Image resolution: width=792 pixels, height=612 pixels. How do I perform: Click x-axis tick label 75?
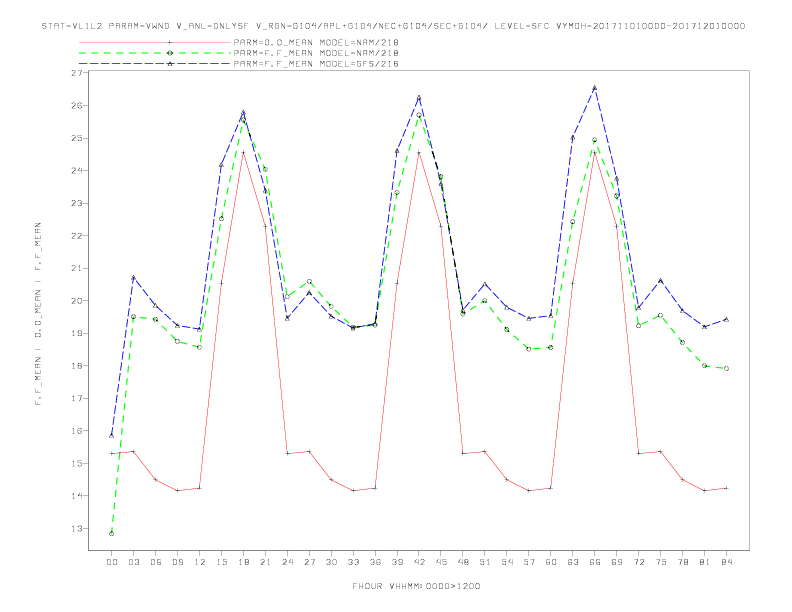pyautogui.click(x=661, y=562)
